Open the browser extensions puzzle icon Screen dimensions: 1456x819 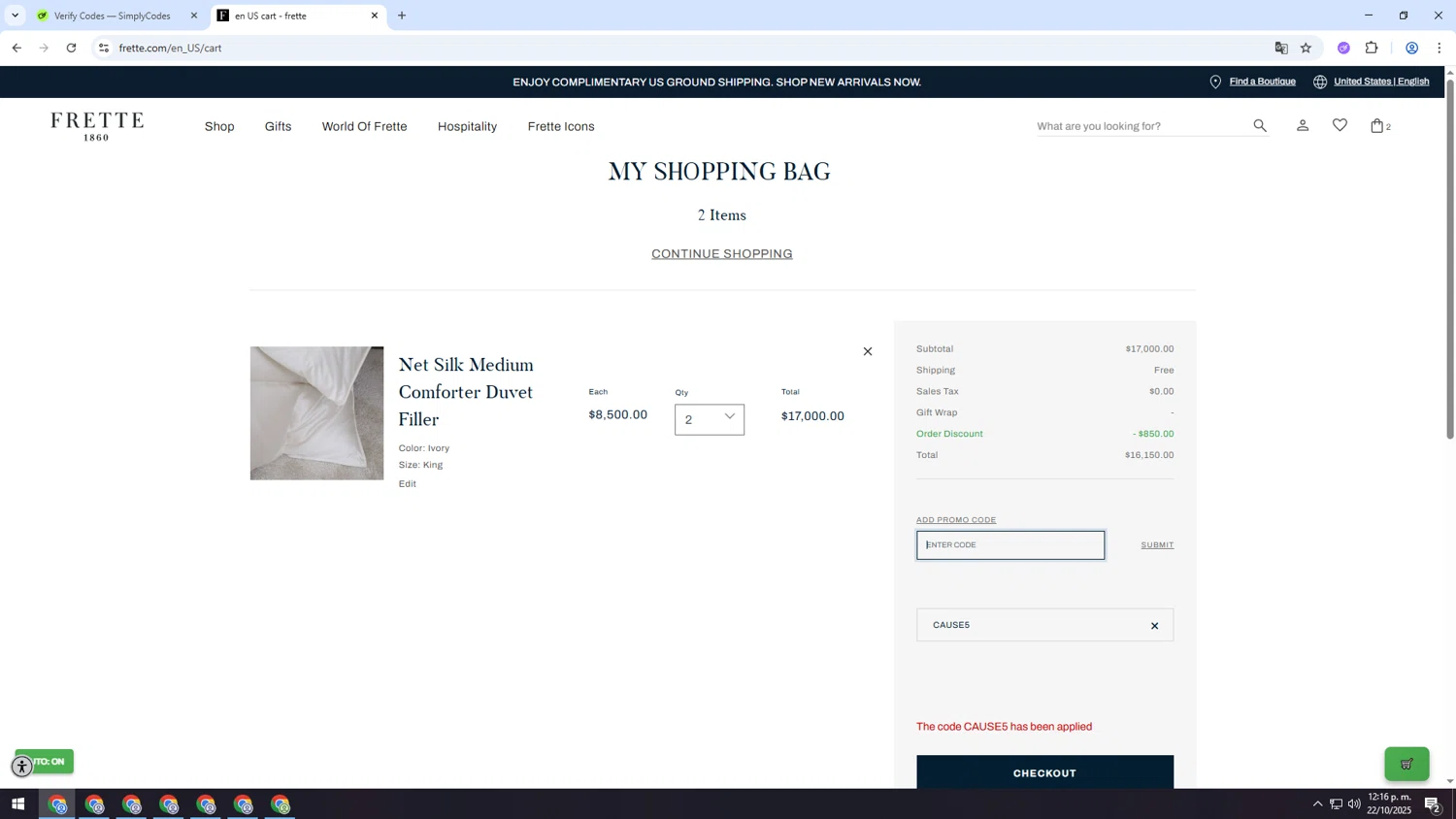tap(1372, 48)
